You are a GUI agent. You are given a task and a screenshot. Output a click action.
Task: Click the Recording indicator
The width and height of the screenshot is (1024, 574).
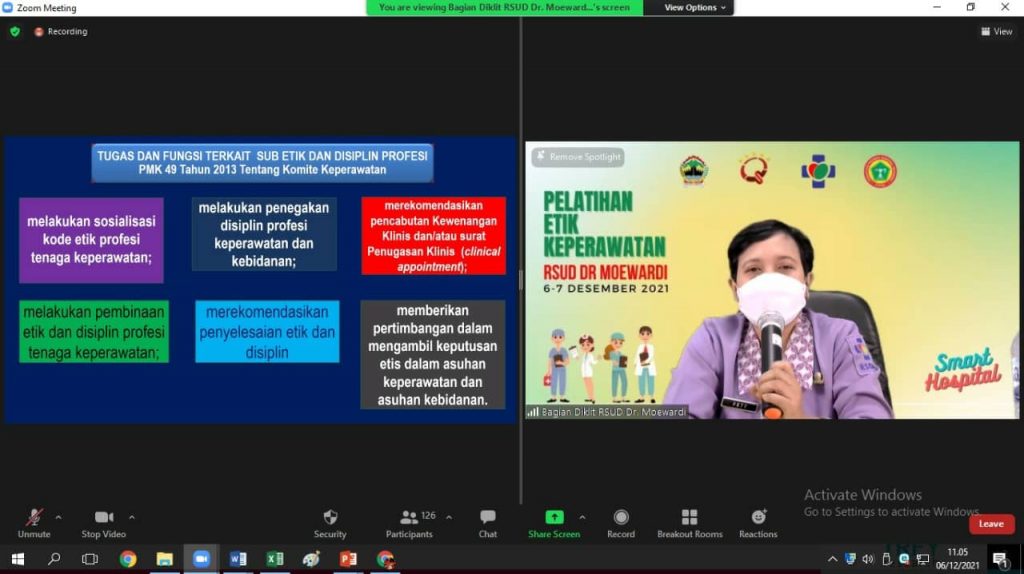(x=61, y=31)
